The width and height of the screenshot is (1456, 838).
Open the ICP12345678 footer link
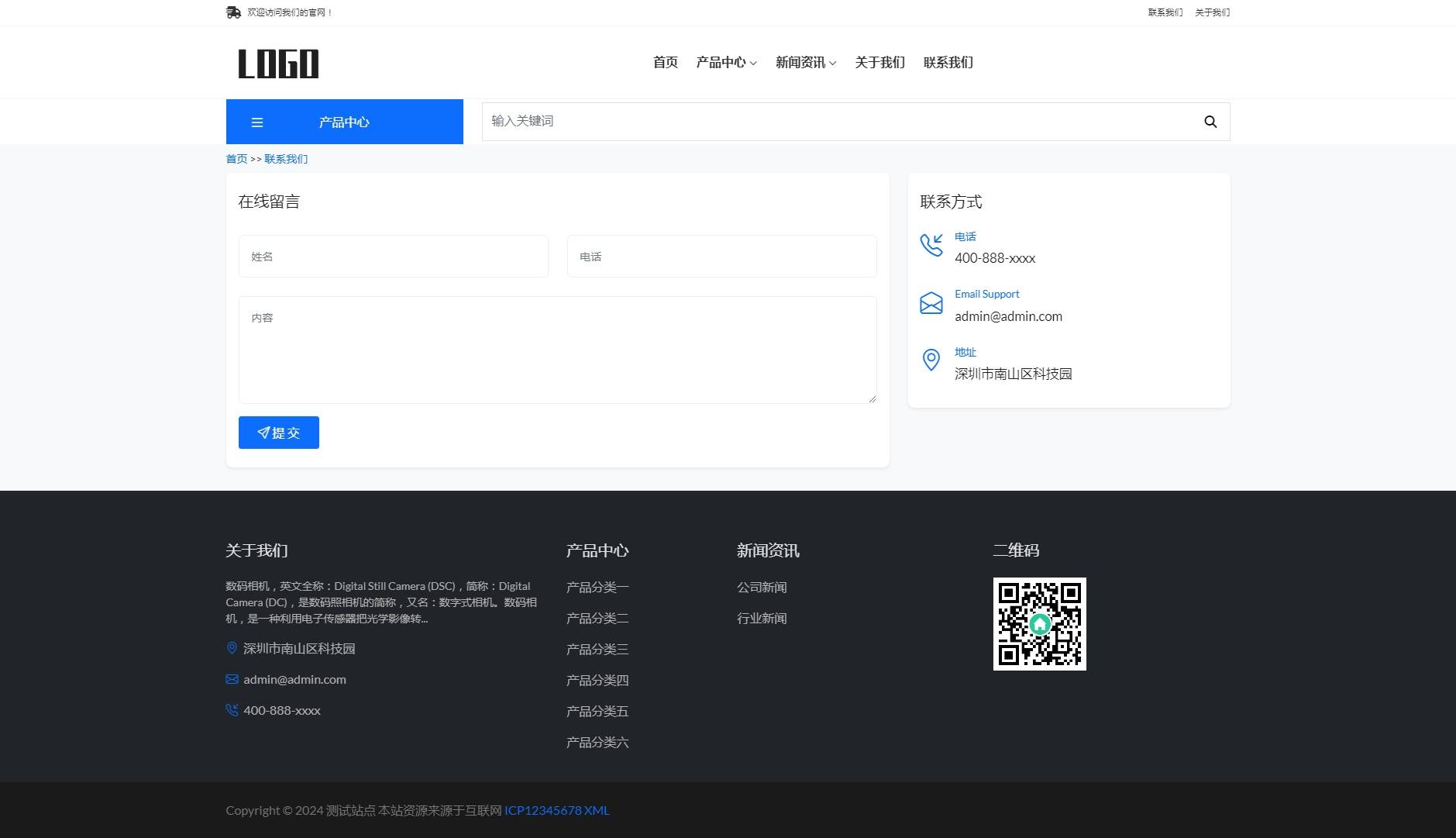[542, 809]
